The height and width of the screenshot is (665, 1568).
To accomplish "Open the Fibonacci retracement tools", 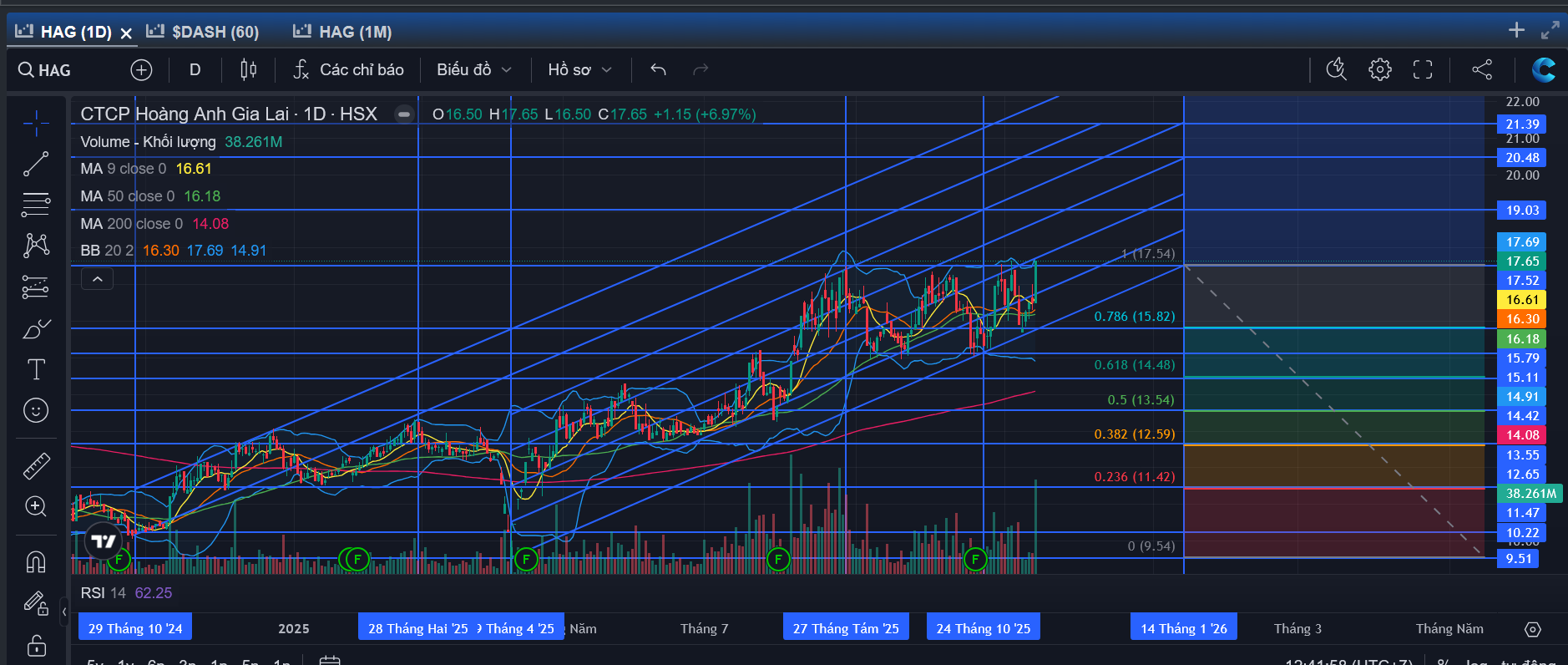I will (36, 204).
